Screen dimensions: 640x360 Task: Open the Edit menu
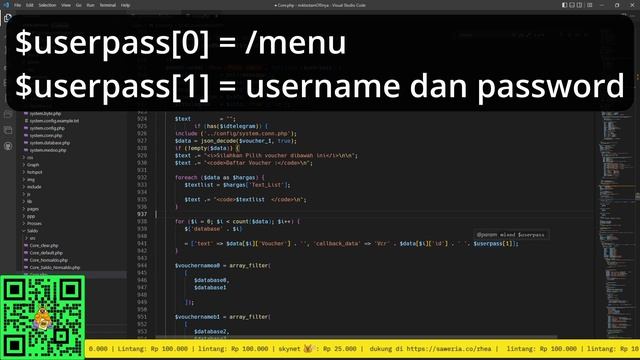30,5
